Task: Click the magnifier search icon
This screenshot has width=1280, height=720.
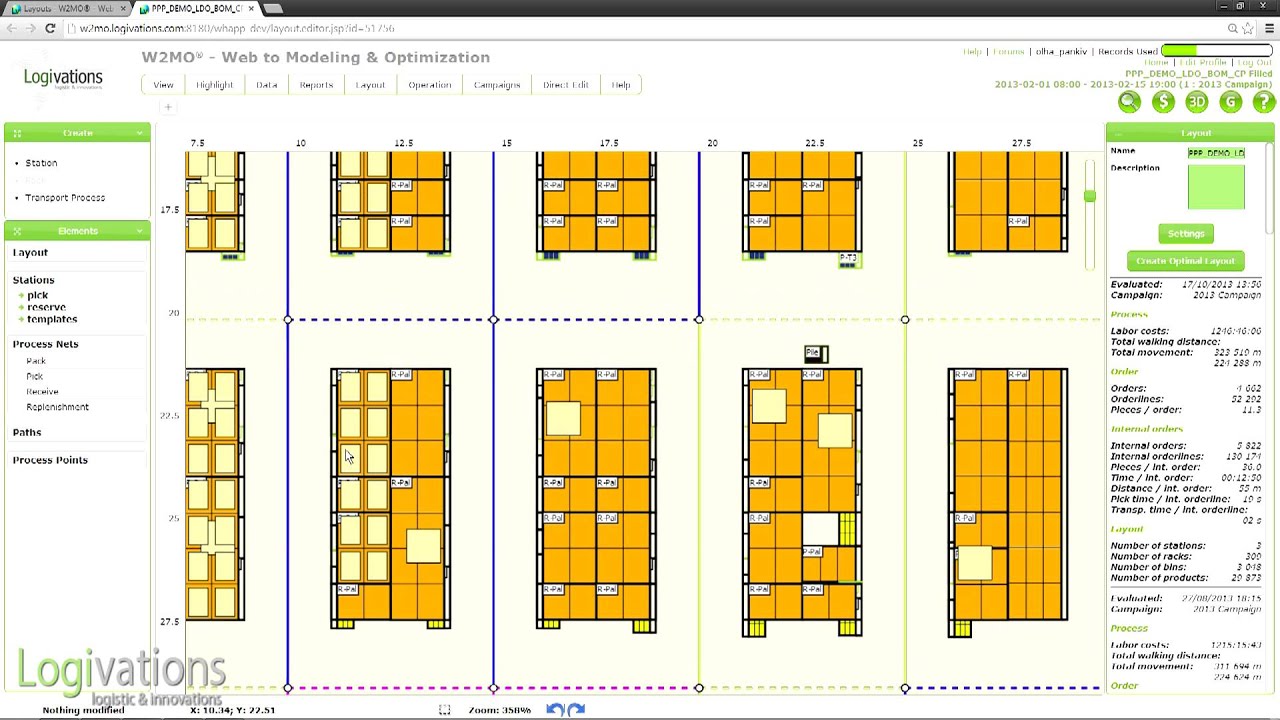Action: click(x=1129, y=102)
